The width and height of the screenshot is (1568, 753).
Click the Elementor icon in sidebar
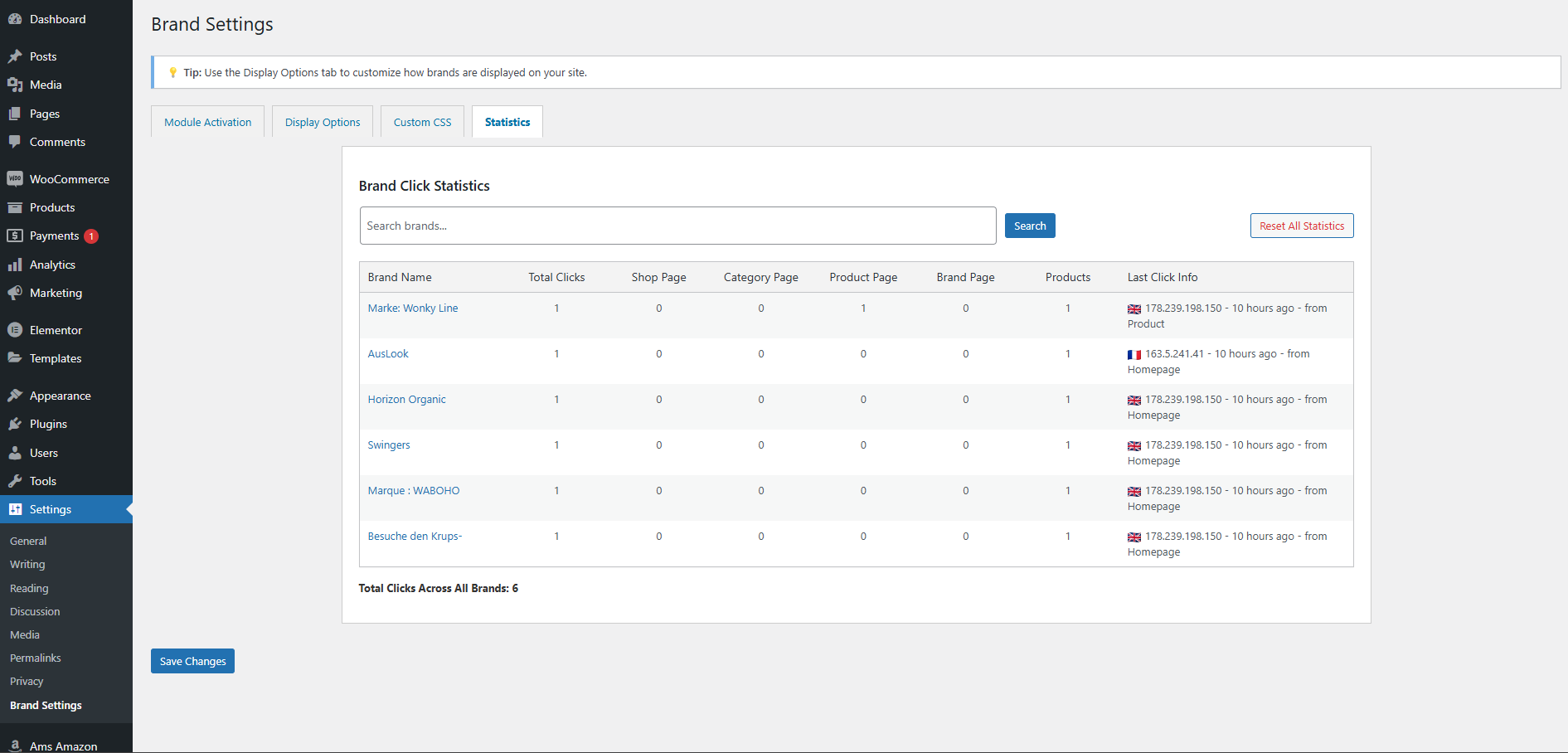[15, 330]
